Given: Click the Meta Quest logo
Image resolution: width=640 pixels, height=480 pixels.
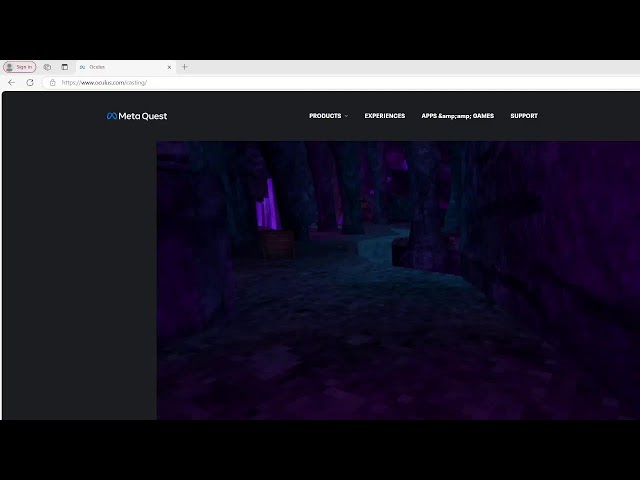Looking at the screenshot, I should coord(137,116).
